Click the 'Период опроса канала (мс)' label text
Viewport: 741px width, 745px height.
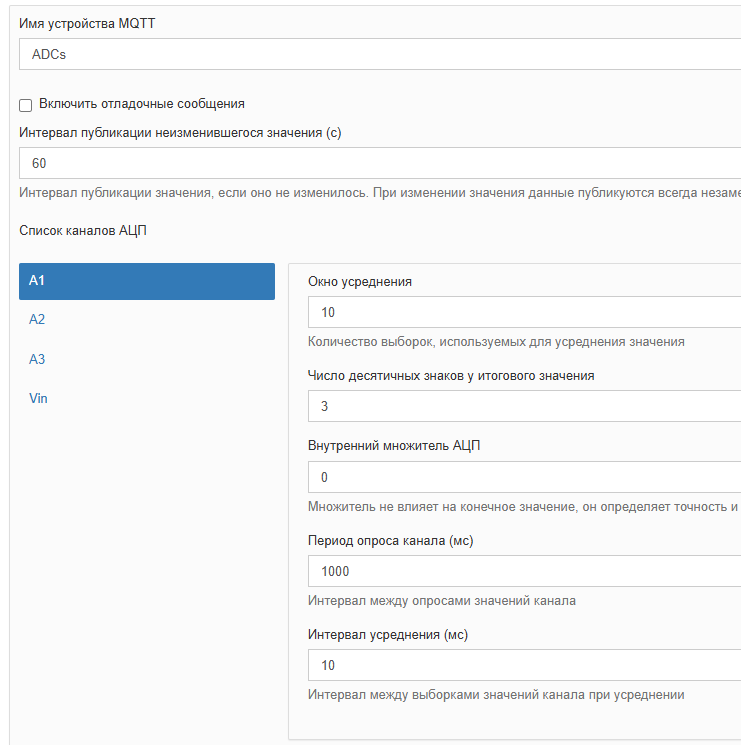[x=390, y=541]
